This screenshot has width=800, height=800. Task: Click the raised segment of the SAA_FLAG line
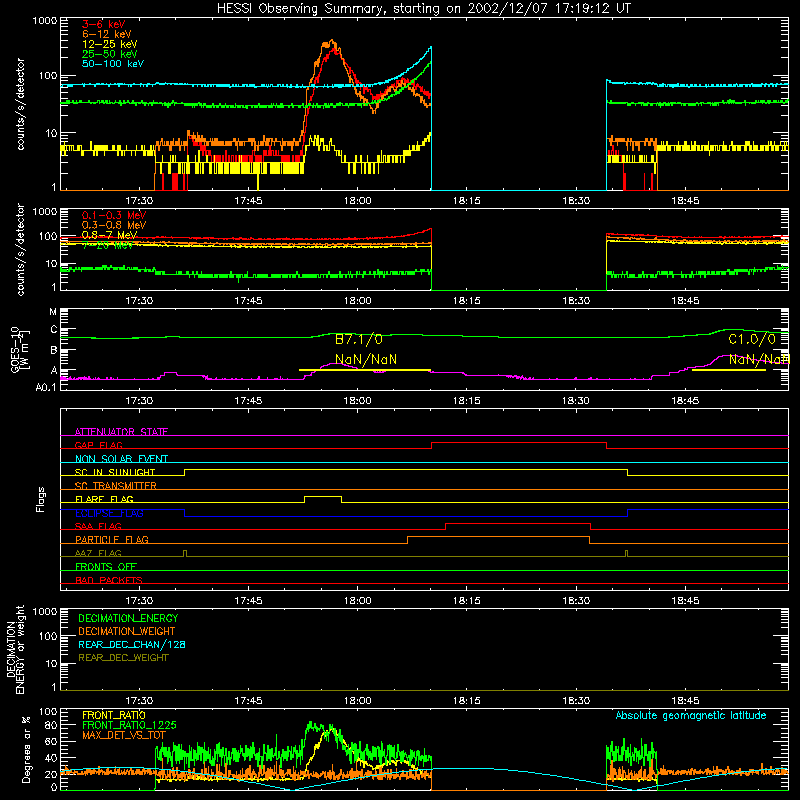point(518,523)
